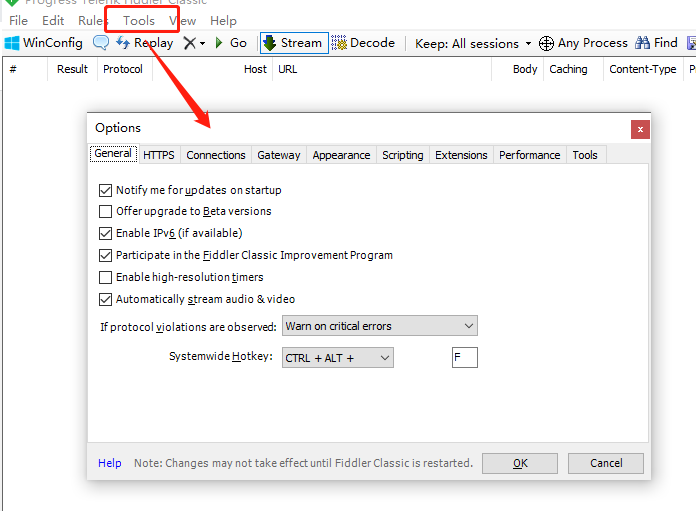Switch to the Scripting tab
696x511 pixels.
(403, 155)
